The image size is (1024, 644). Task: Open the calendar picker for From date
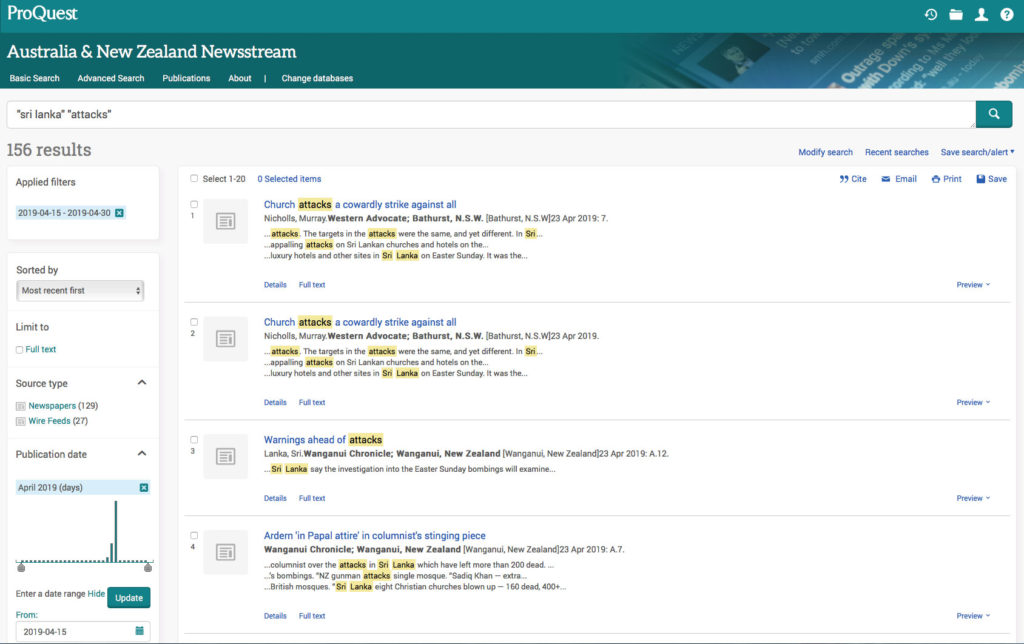(139, 631)
